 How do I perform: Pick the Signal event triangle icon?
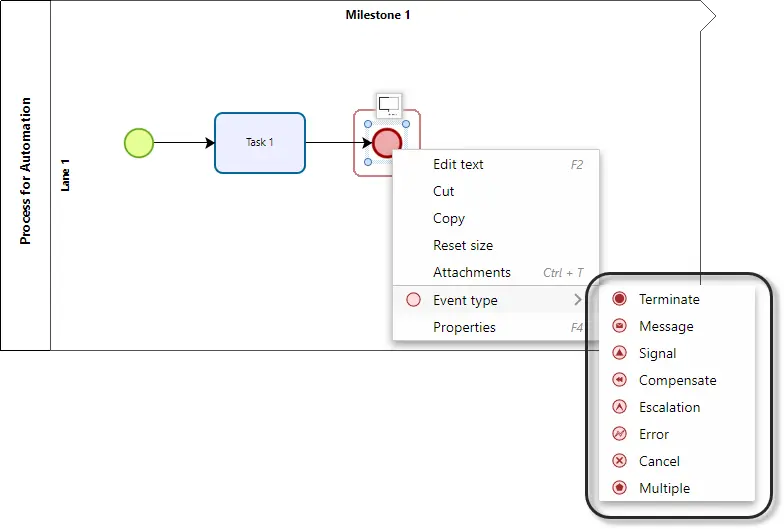pyautogui.click(x=619, y=353)
